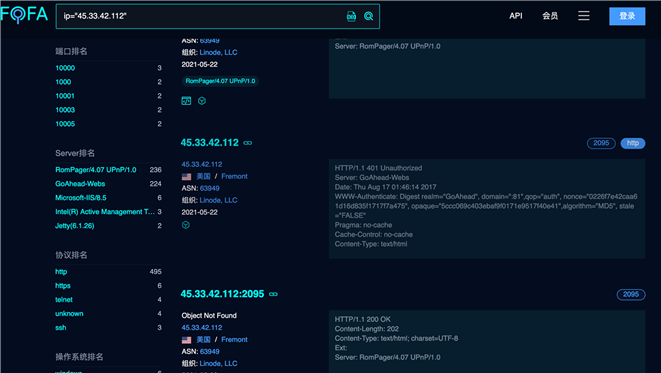
Task: Filter by port 10005
Action: tap(65, 123)
